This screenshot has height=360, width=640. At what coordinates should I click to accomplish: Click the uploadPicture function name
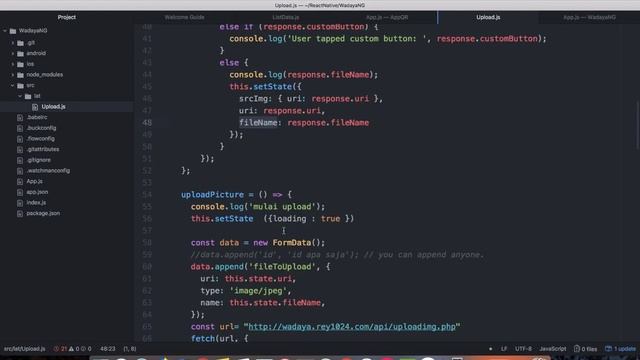[x=212, y=195]
